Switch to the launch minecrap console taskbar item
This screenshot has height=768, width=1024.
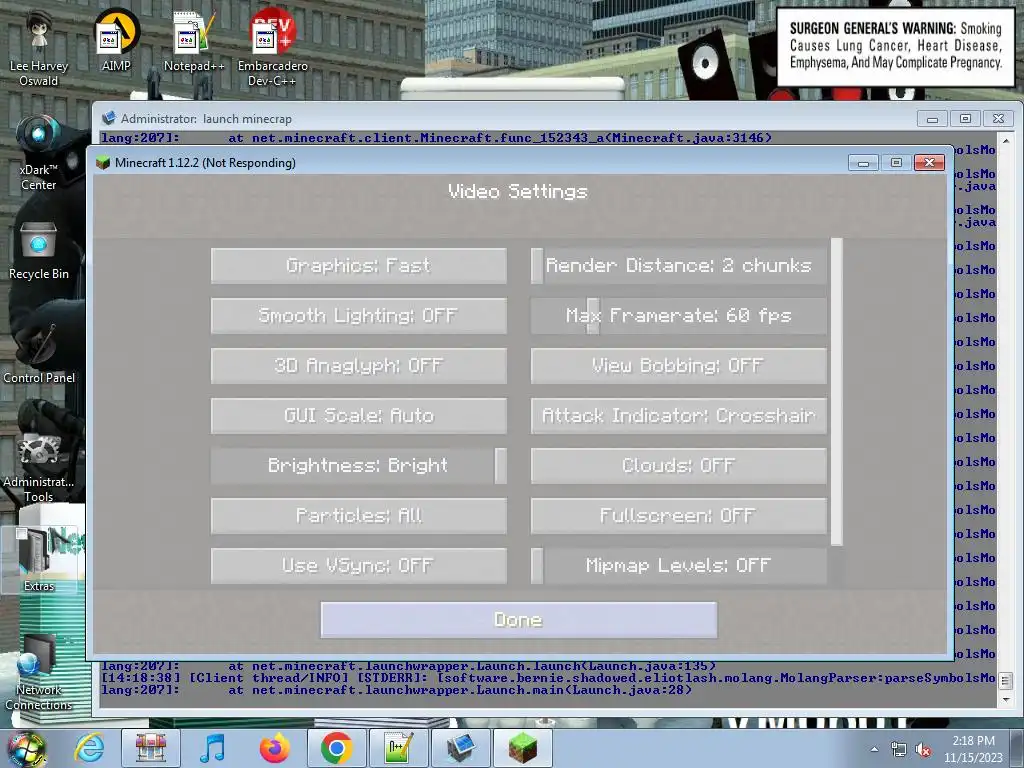coord(460,748)
